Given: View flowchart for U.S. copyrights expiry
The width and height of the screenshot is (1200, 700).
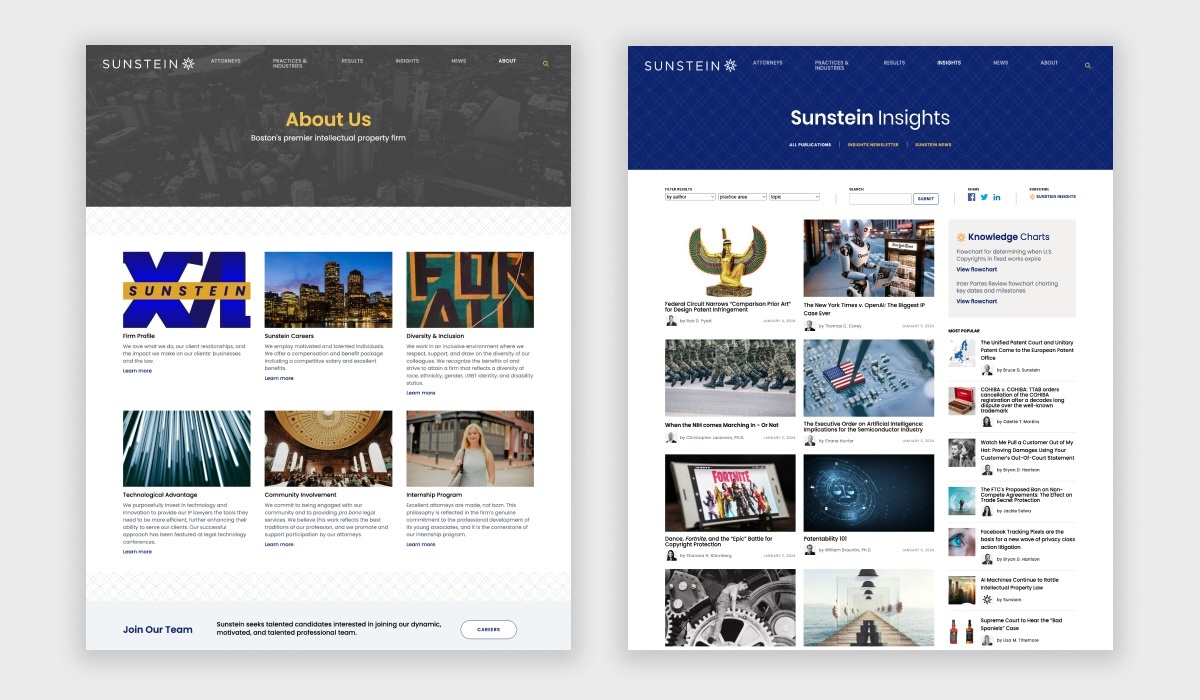Looking at the screenshot, I should (x=977, y=270).
